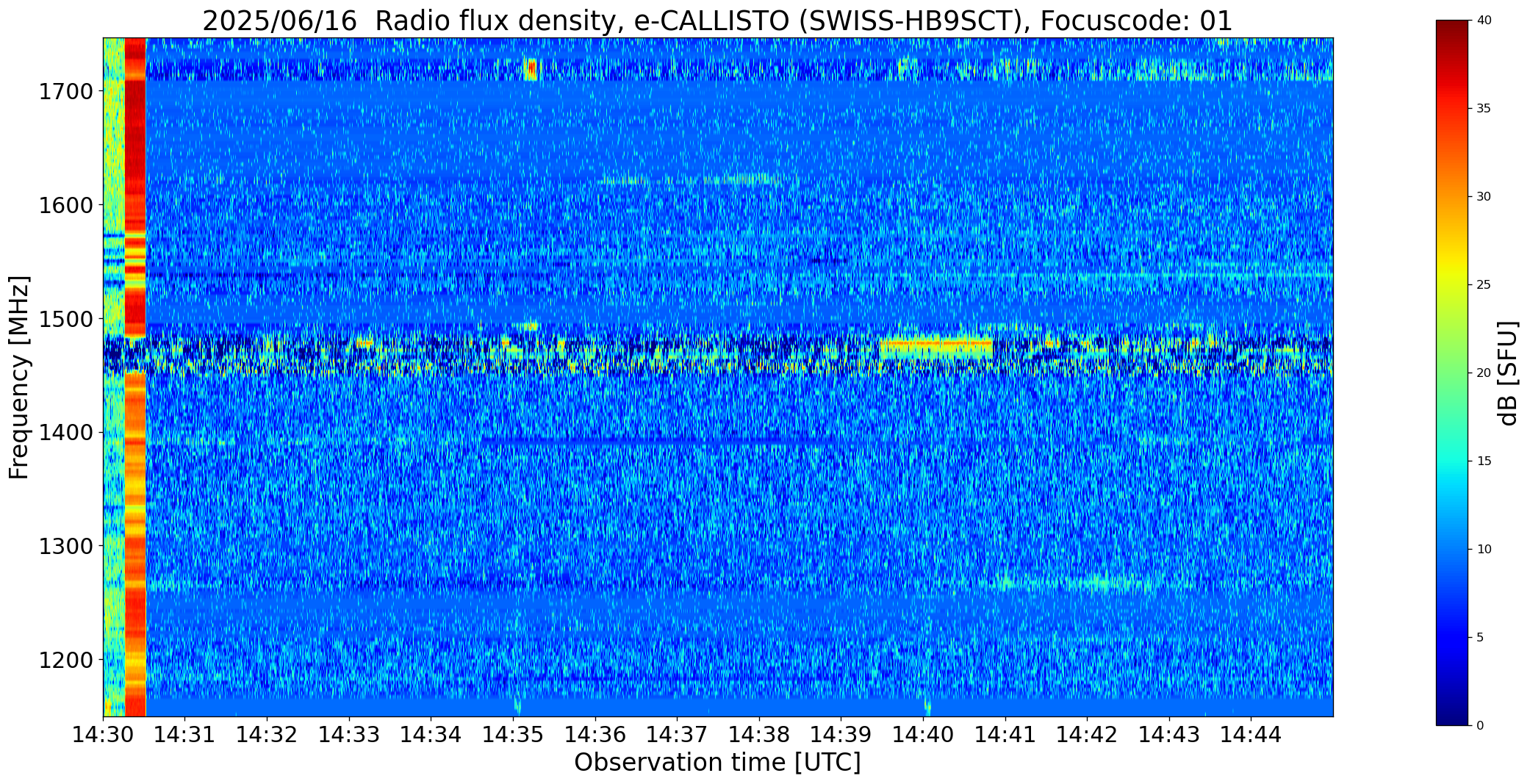
Task: Click the 1700 frequency tick label
Action: tap(65, 92)
